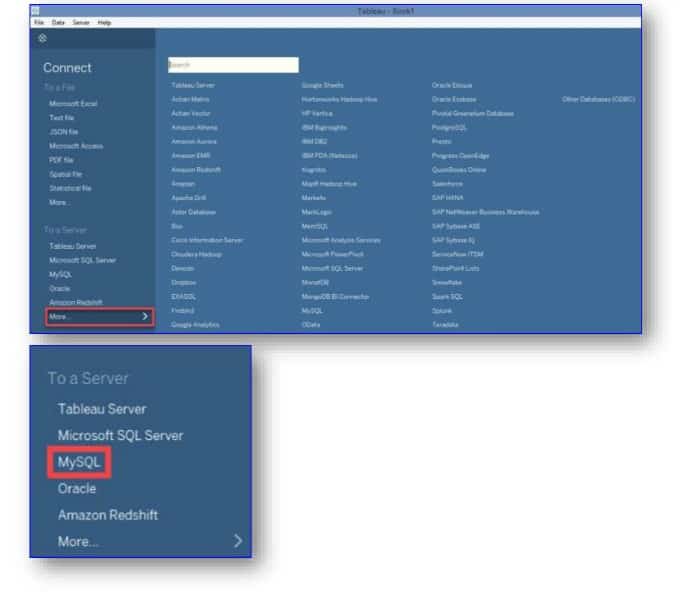Choose Other Databases (ODBC) connector
Image resolution: width=680 pixels, height=598 pixels.
coord(598,99)
